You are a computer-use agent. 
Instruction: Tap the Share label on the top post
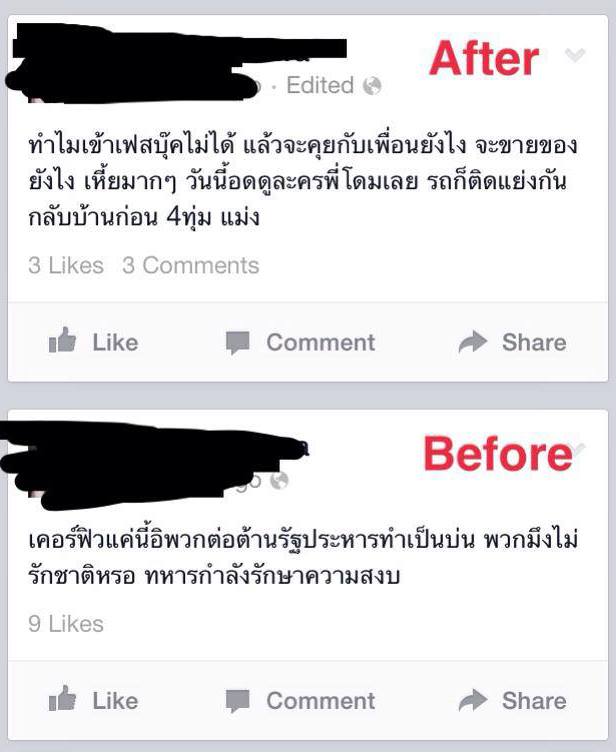tap(534, 342)
